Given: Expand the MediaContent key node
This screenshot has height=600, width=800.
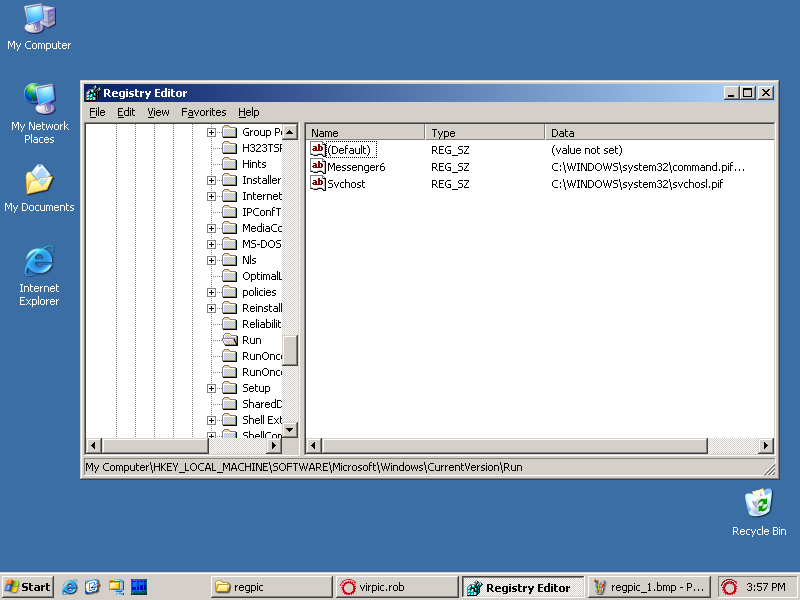Looking at the screenshot, I should (x=211, y=229).
